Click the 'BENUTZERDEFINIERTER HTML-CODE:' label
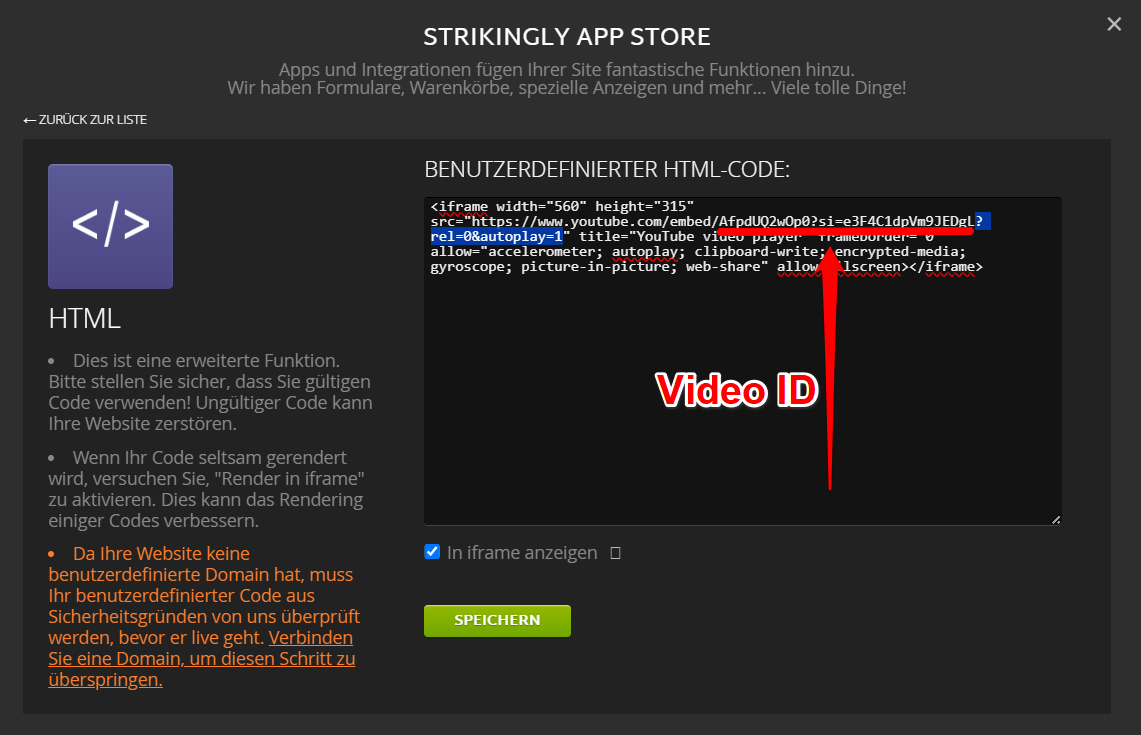Screen dimensions: 1141x735 tap(607, 170)
